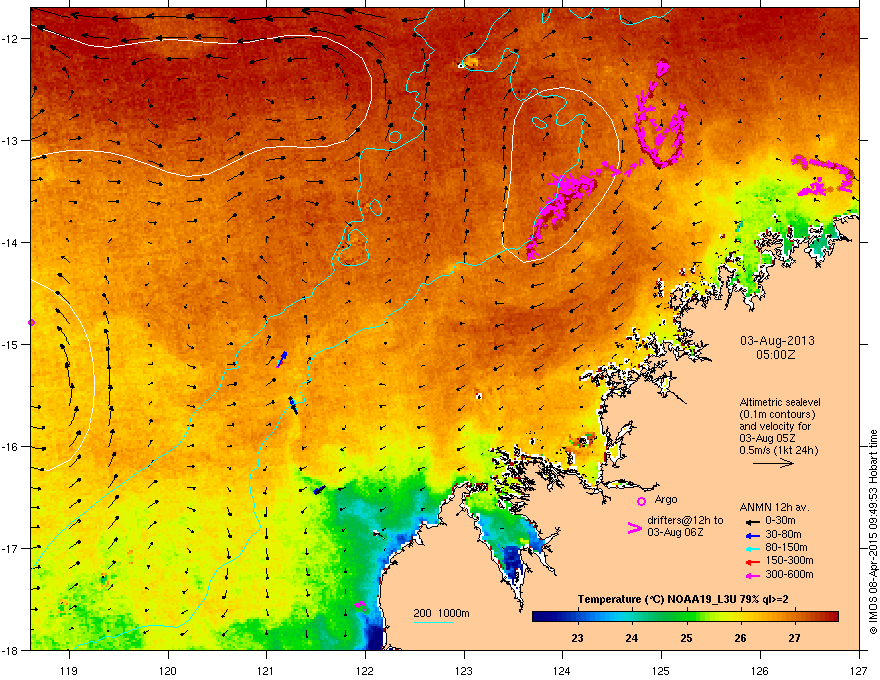Click the 125 longitude axis label
880x680 pixels.
(661, 670)
